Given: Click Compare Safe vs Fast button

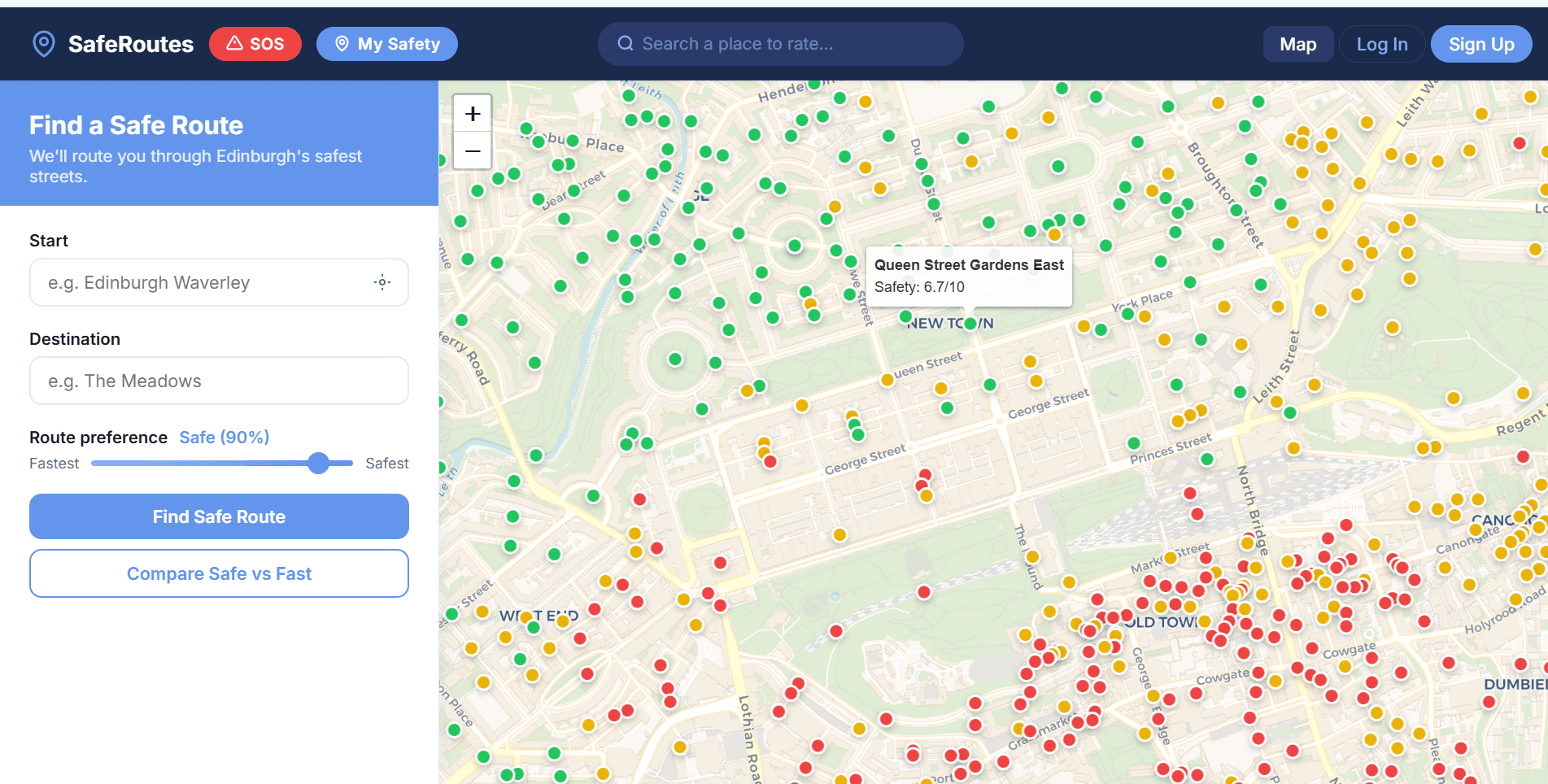Looking at the screenshot, I should (219, 573).
